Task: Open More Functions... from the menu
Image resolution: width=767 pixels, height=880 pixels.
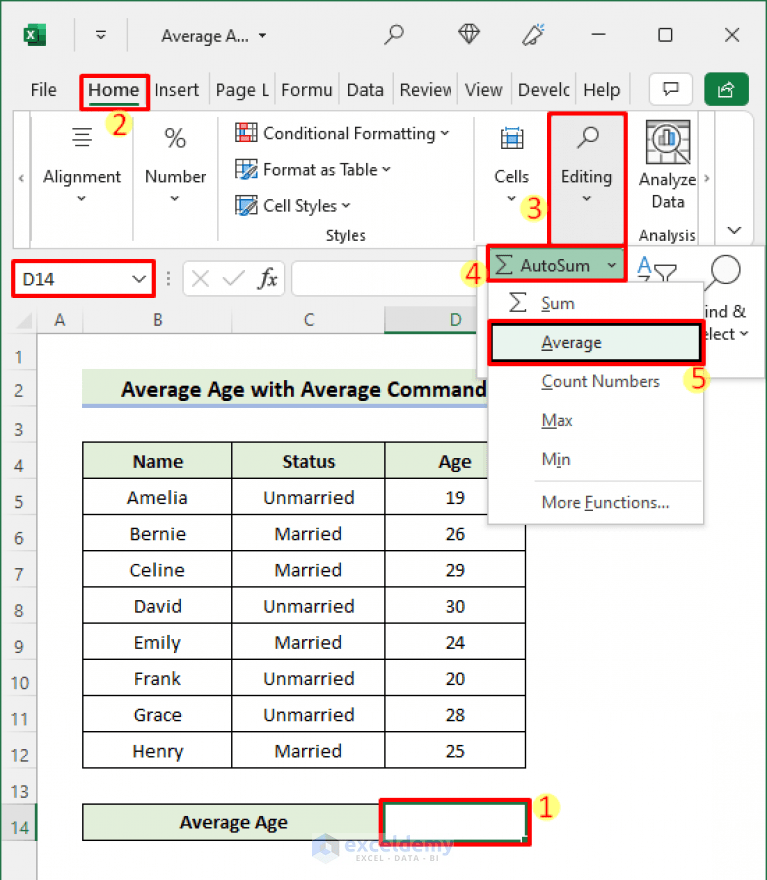Action: pyautogui.click(x=595, y=502)
